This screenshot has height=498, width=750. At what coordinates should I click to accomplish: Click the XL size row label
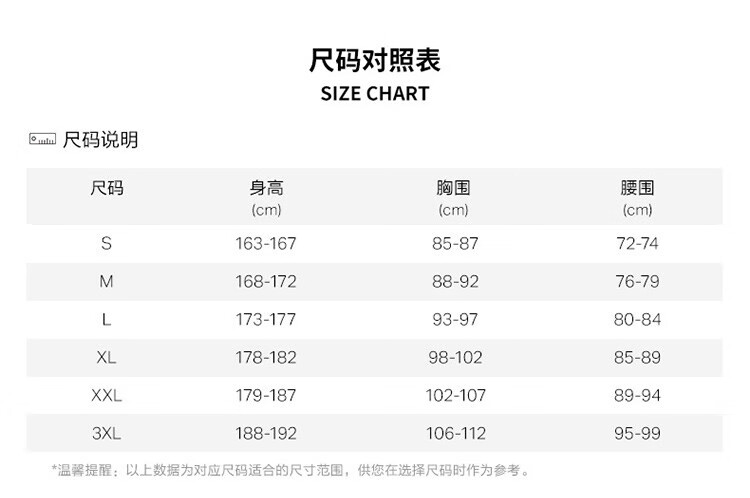click(106, 357)
